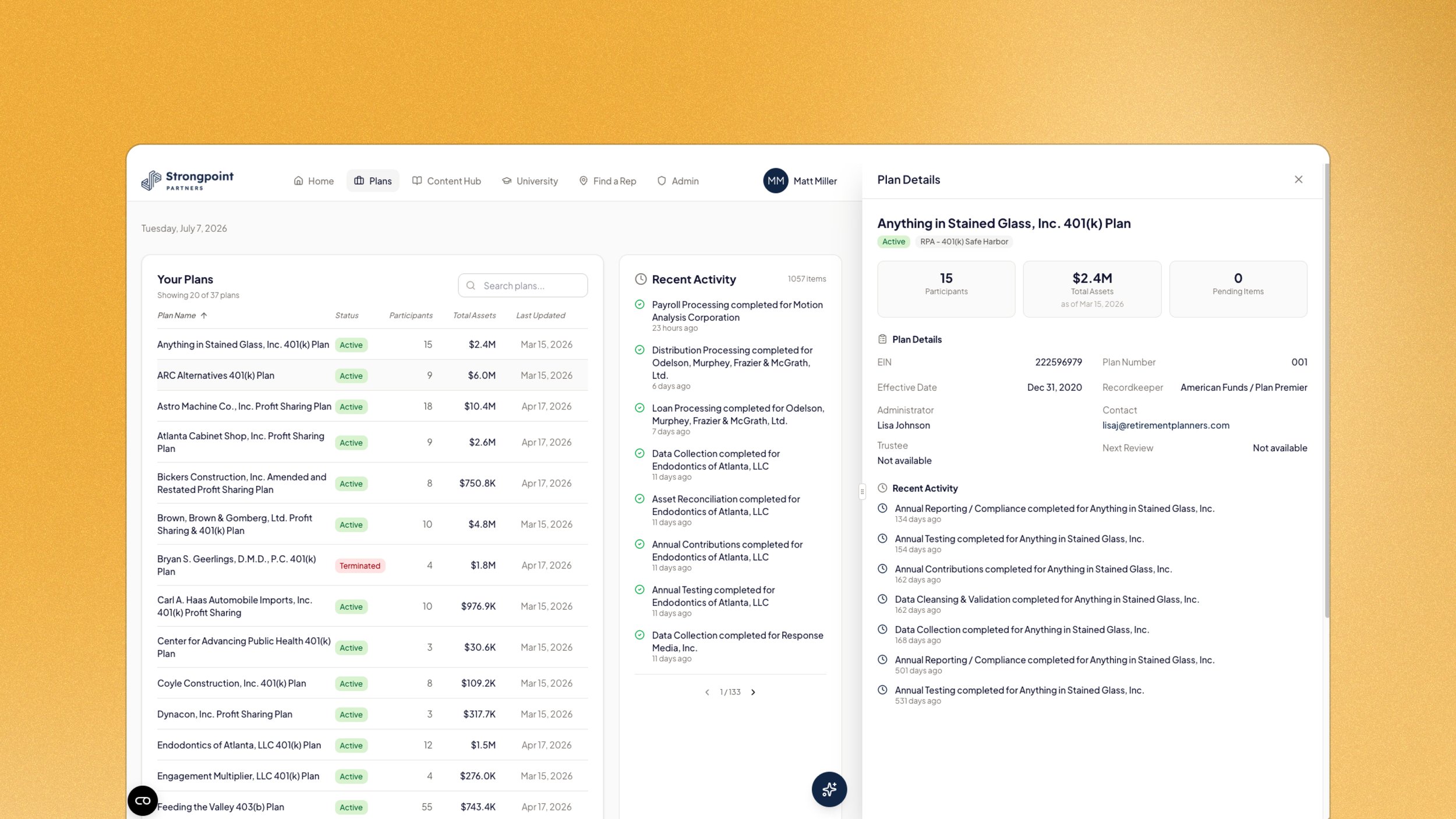Click the MM user avatar
This screenshot has height=819, width=1456.
coord(775,181)
